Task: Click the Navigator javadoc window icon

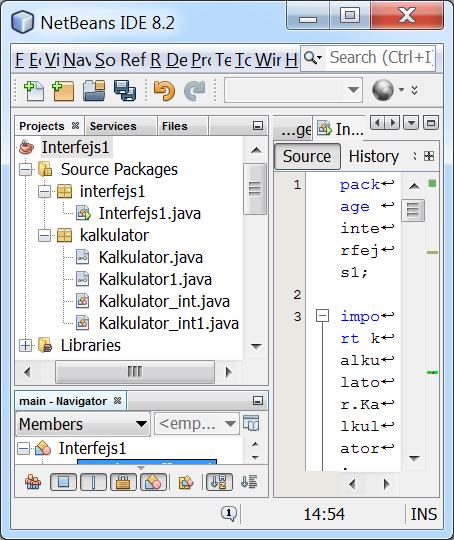Action: pos(251,423)
